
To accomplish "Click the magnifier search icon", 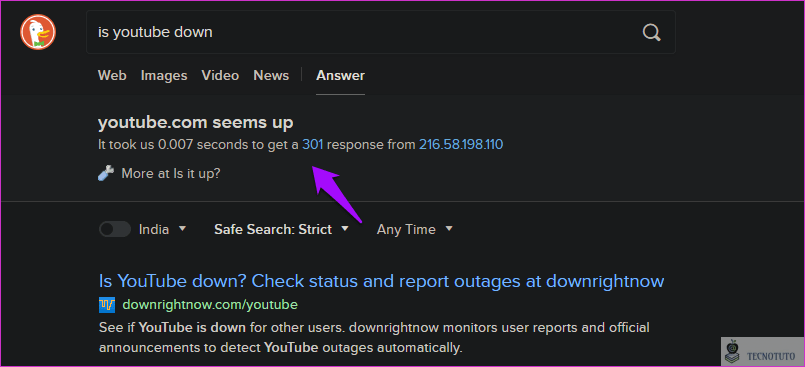I will point(651,33).
